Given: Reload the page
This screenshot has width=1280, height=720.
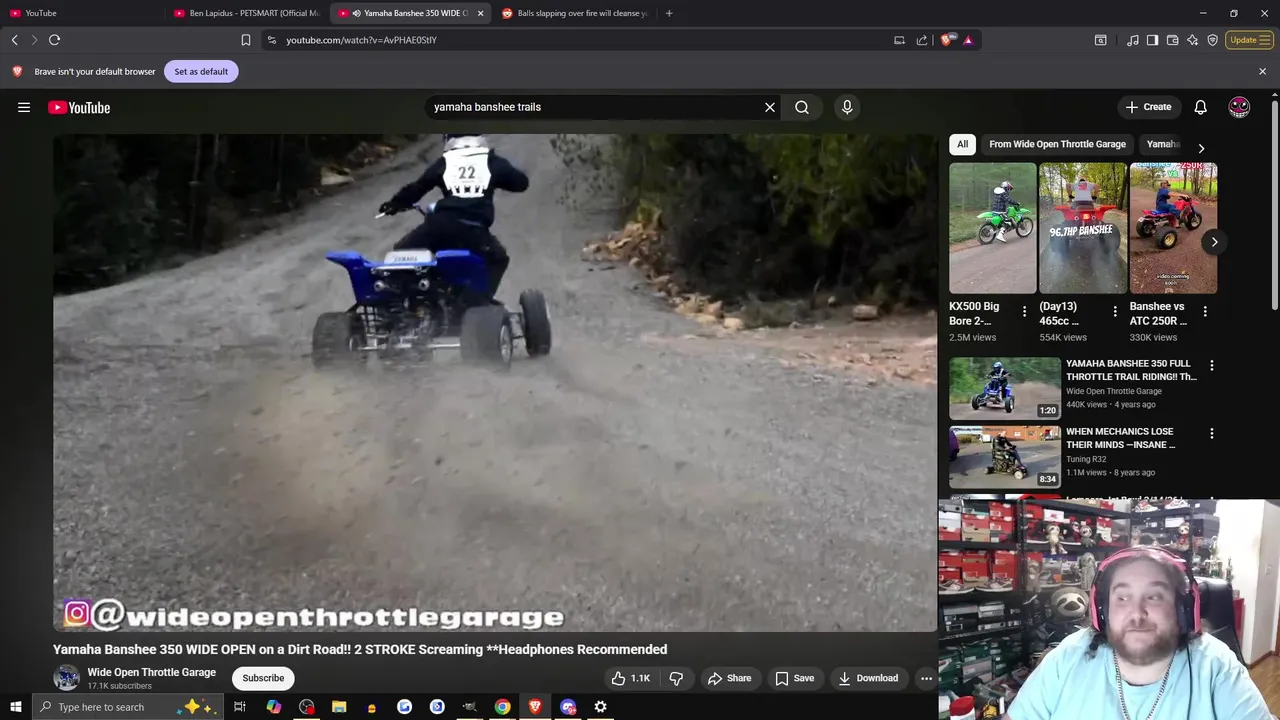Looking at the screenshot, I should pyautogui.click(x=54, y=40).
